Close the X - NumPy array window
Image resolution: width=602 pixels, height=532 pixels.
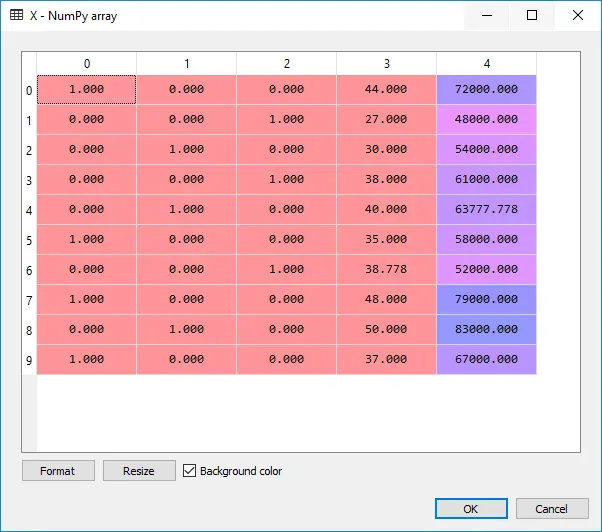click(x=577, y=15)
